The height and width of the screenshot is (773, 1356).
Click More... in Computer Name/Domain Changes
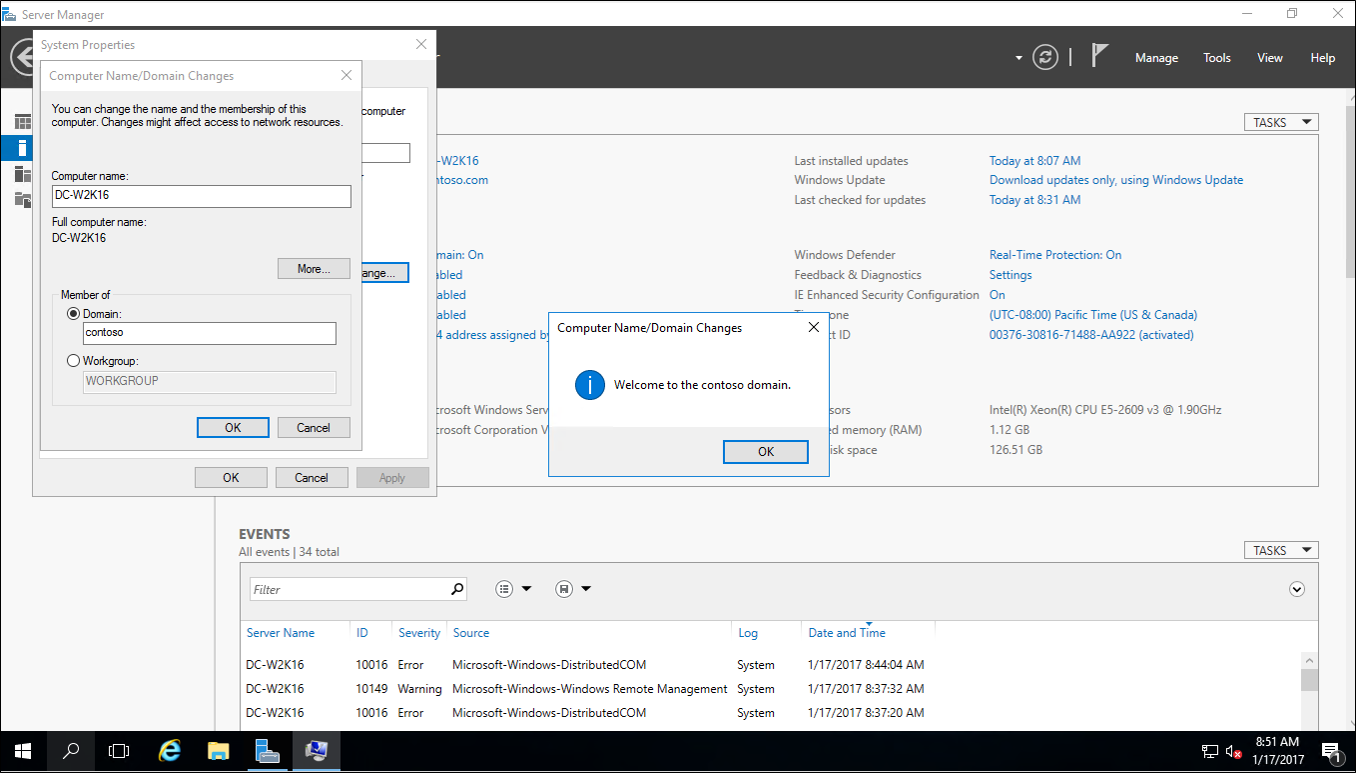[x=314, y=269]
